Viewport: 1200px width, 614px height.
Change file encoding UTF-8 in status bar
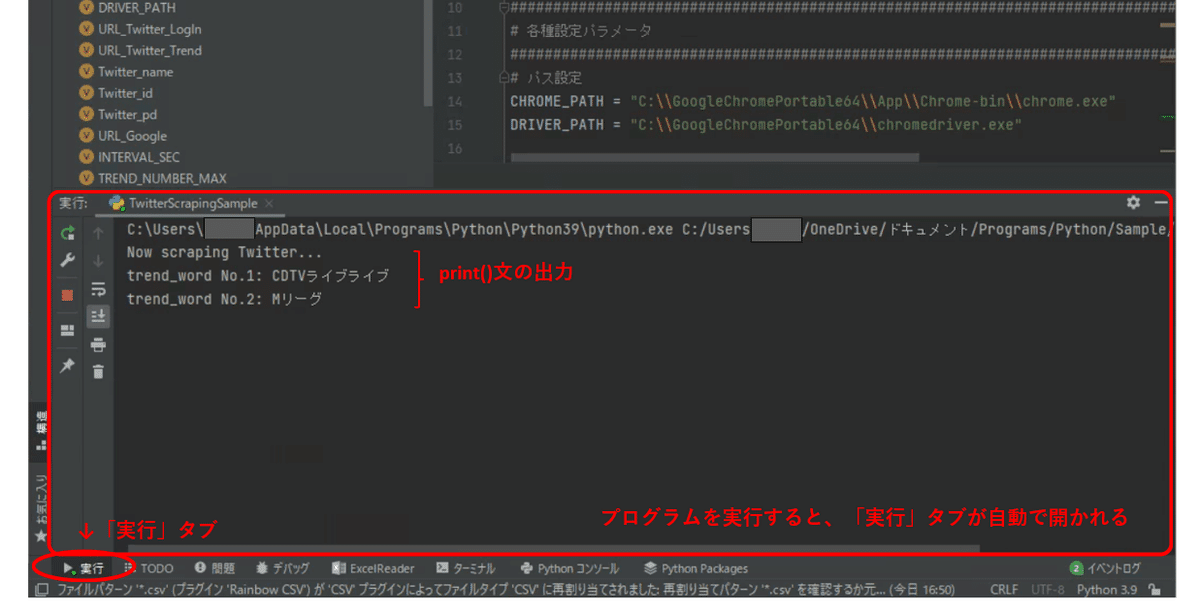coord(1047,590)
